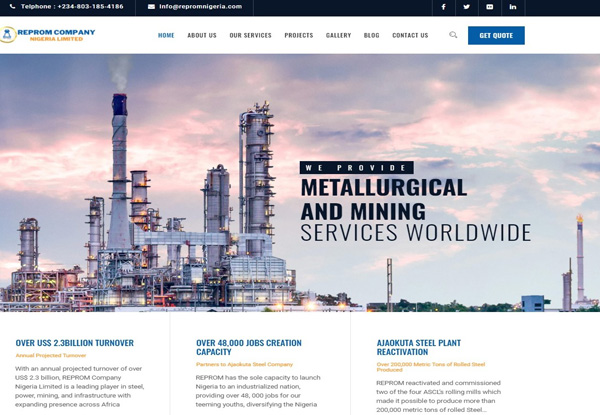Navigate to Projects page

[299, 35]
